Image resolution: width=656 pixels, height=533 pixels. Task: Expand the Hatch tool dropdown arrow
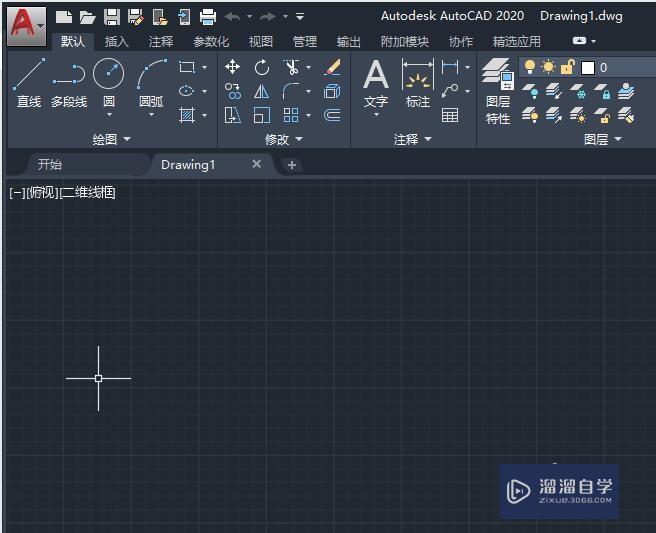[205, 115]
